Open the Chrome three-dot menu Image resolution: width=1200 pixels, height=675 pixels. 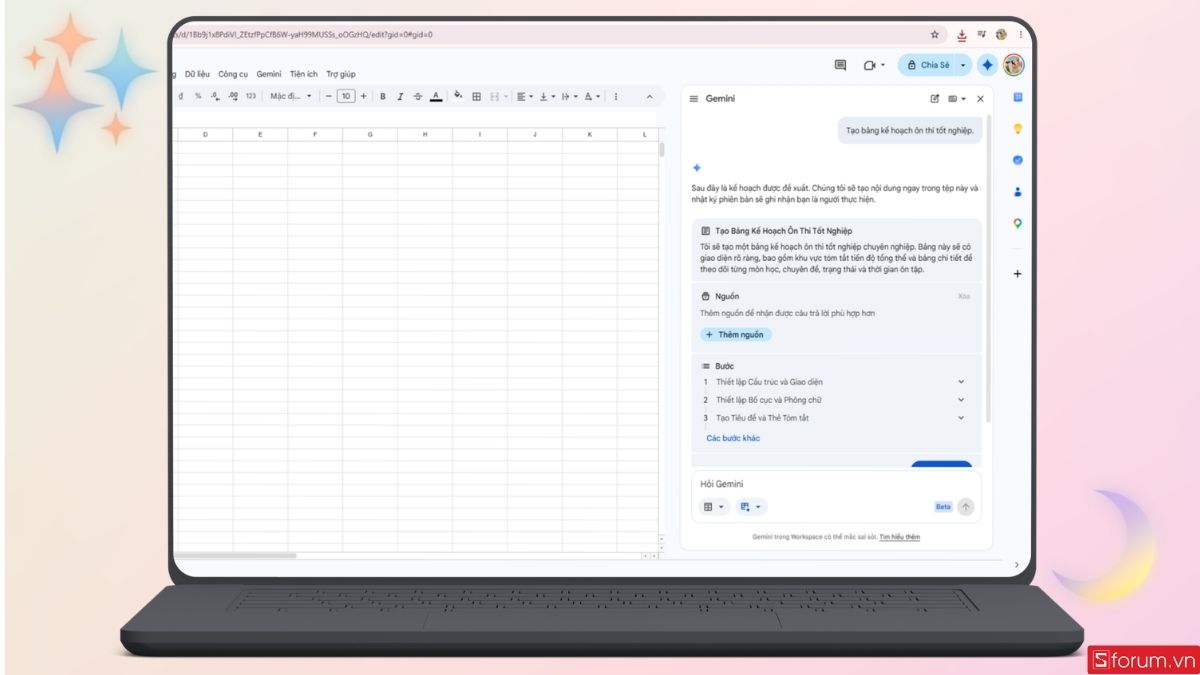coord(1021,34)
